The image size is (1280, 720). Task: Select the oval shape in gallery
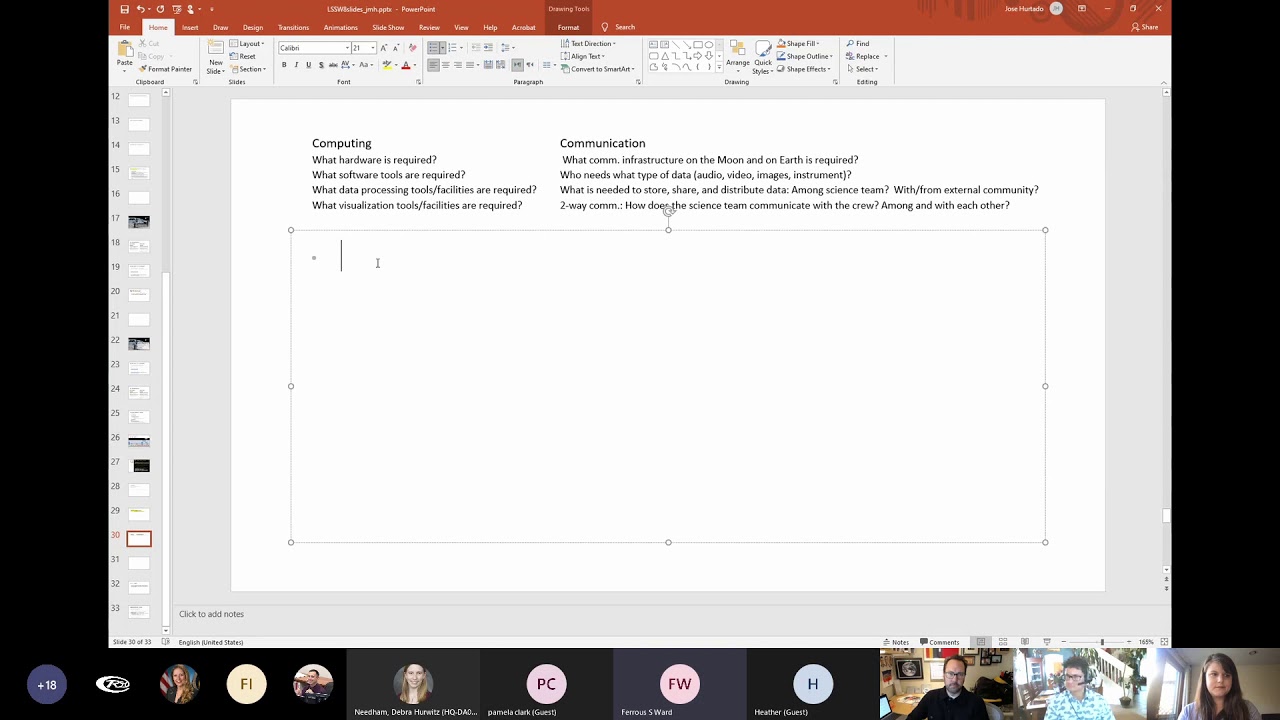(709, 45)
